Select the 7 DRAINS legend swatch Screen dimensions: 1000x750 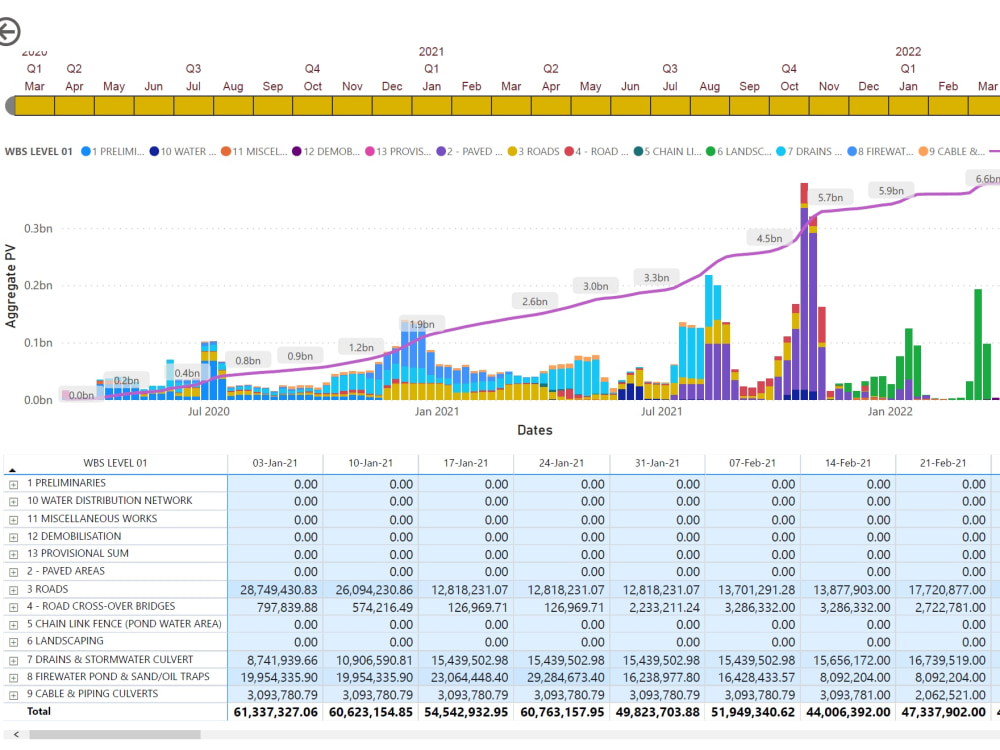coord(781,151)
